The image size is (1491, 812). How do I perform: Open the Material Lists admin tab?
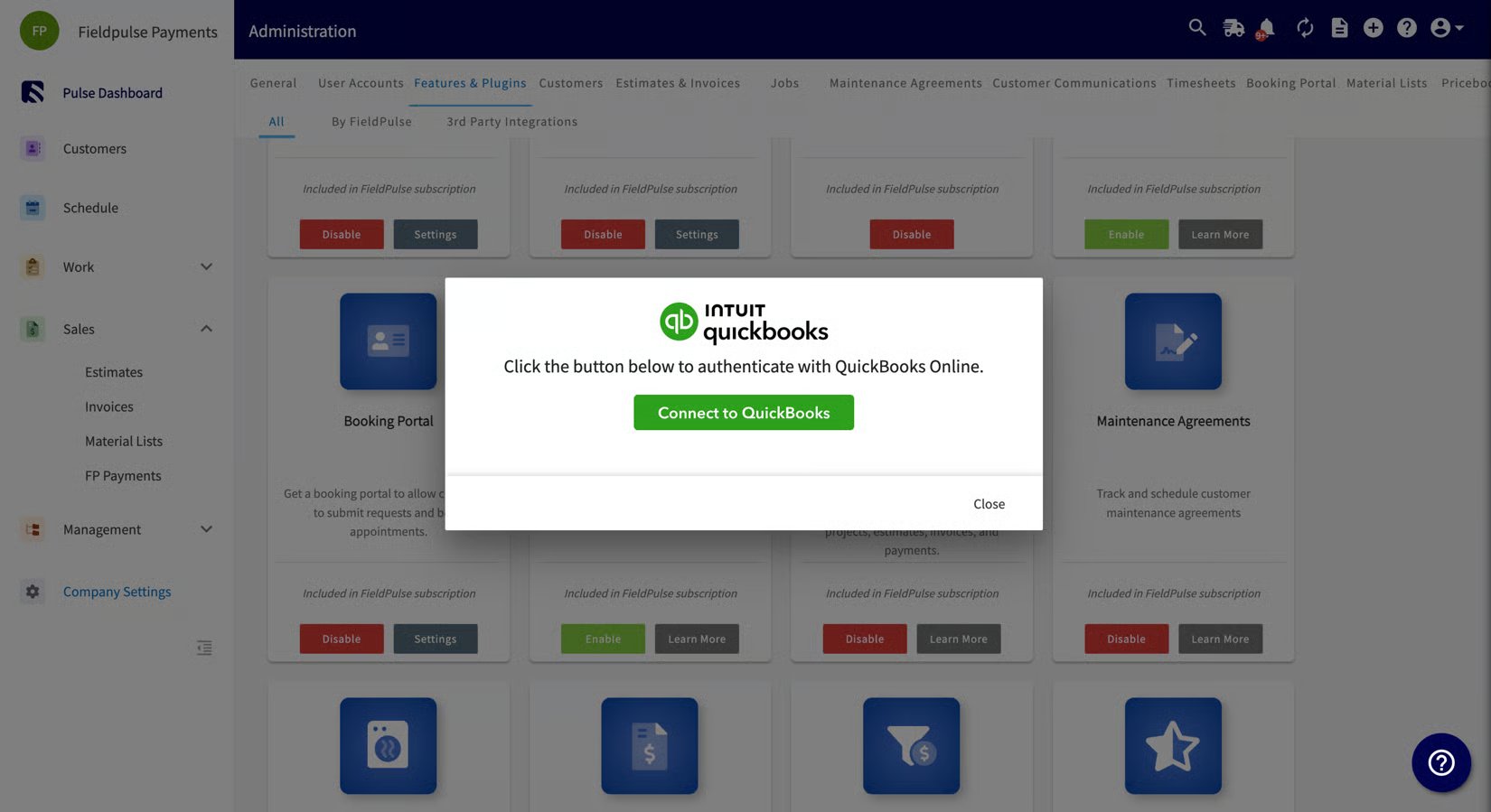(x=1386, y=83)
